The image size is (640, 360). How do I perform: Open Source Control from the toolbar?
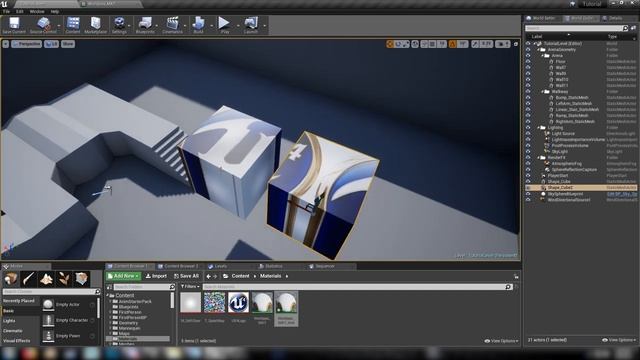[x=43, y=25]
